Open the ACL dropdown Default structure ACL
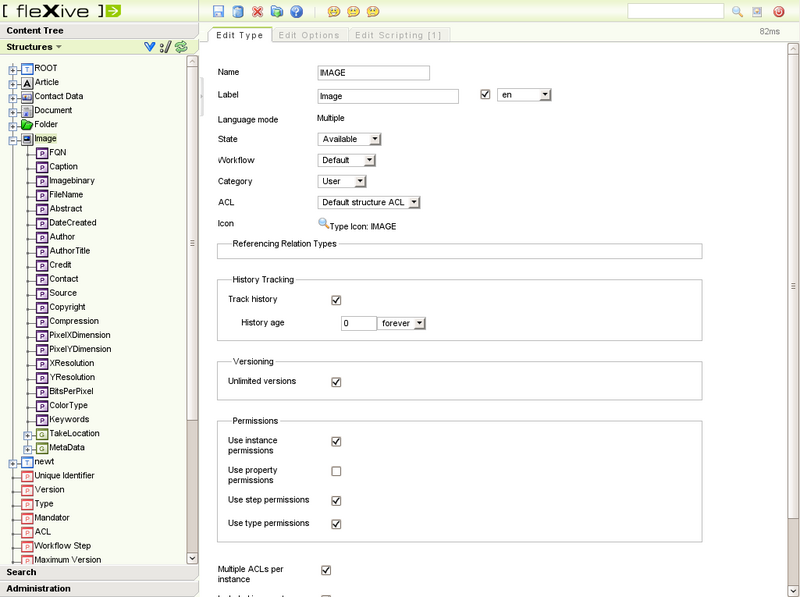Screen dimensions: 800x597 coord(369,203)
